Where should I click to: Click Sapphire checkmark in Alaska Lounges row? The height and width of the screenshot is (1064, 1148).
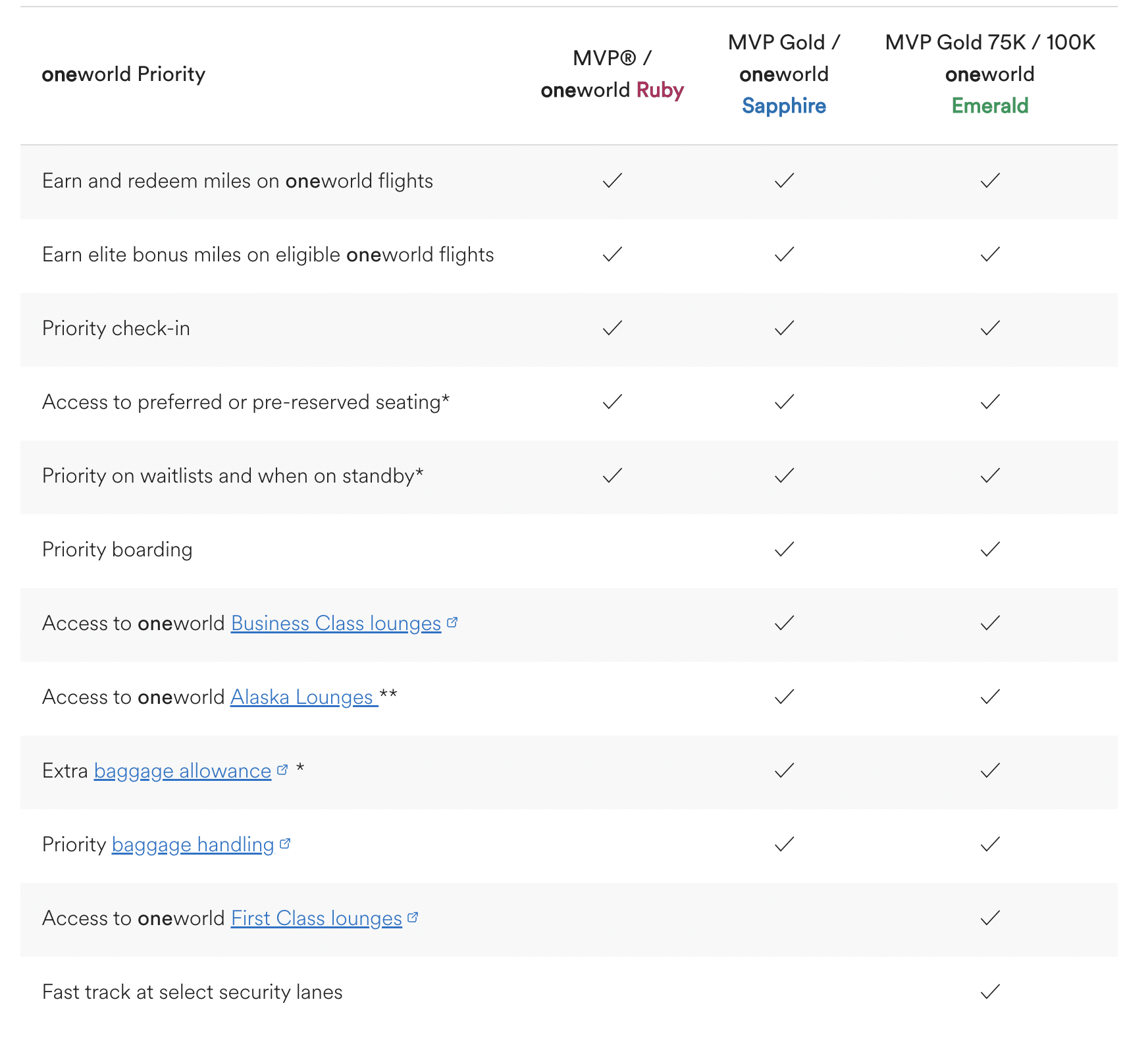784,697
